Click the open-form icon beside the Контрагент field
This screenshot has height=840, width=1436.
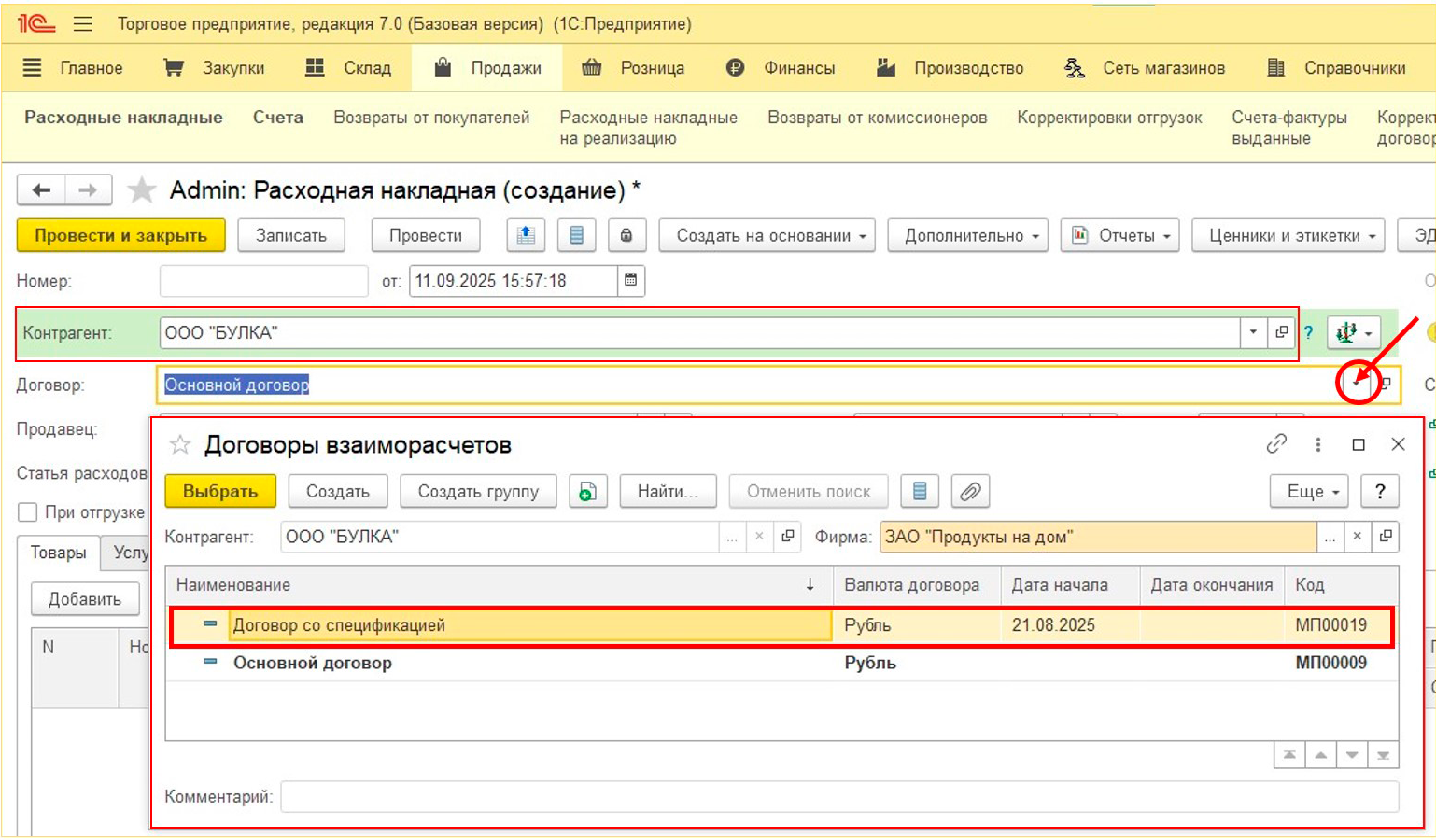pos(1282,332)
